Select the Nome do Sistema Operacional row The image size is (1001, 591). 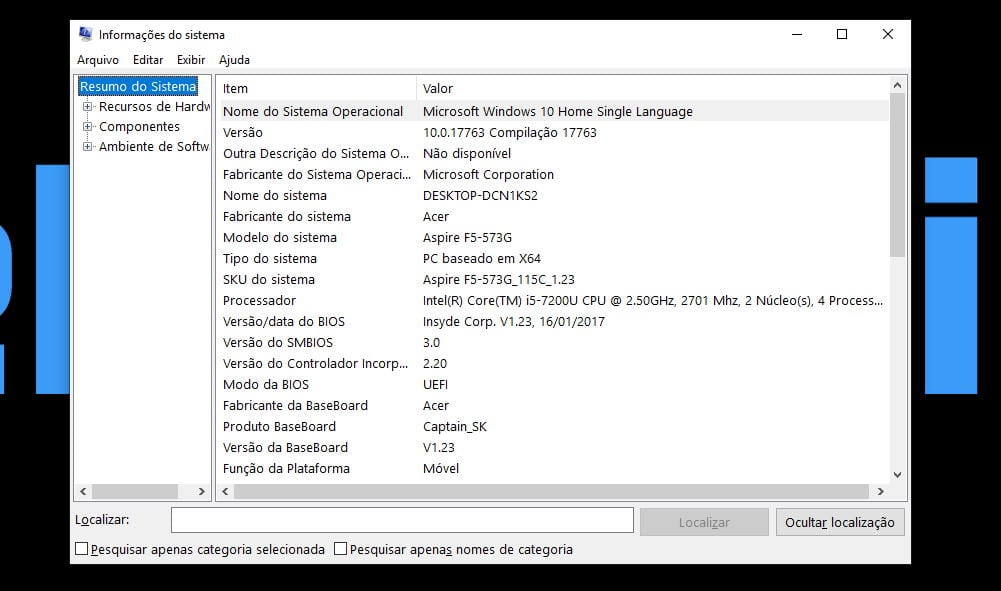pyautogui.click(x=554, y=112)
